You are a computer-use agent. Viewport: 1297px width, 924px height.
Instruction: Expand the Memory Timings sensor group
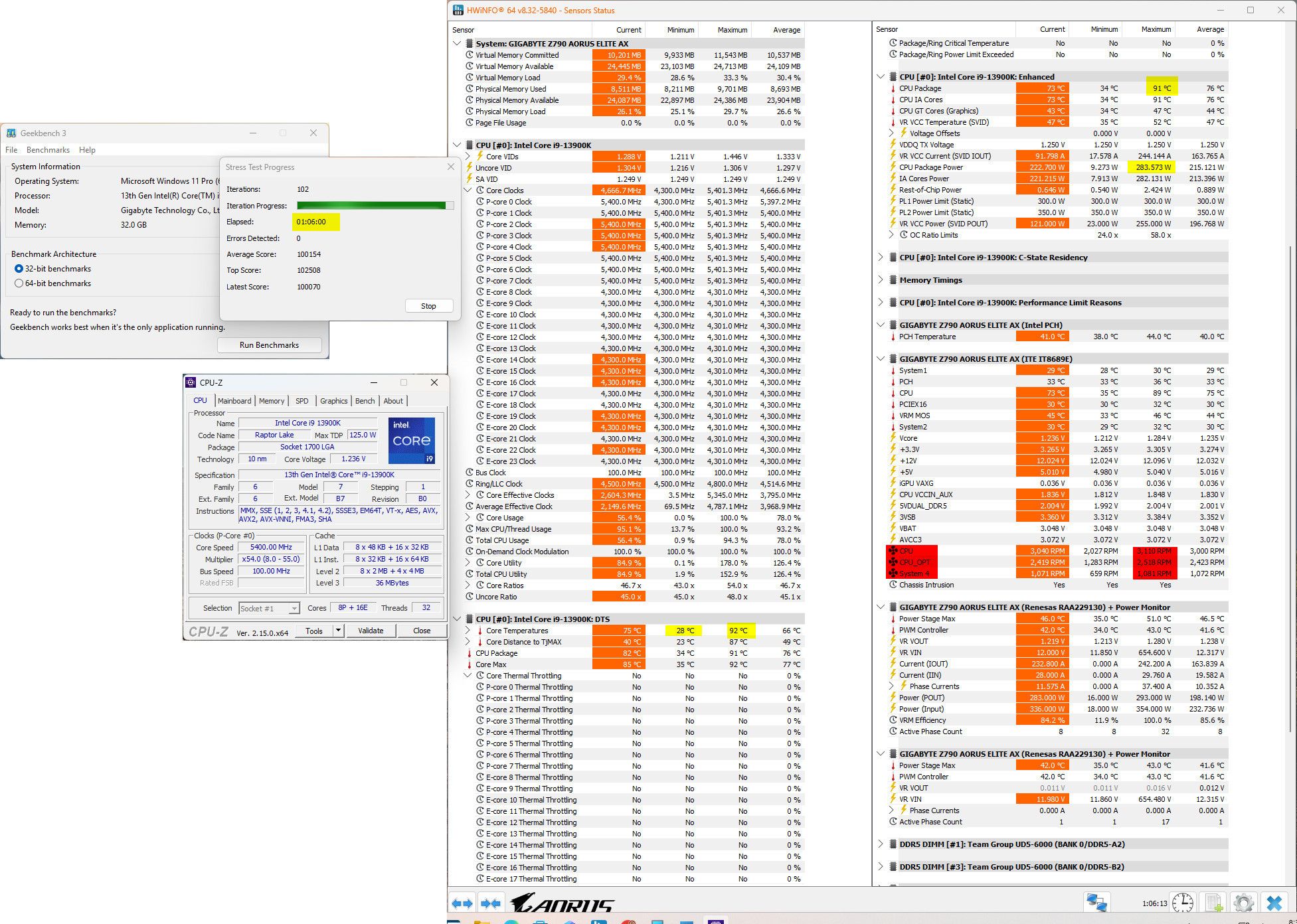point(881,280)
